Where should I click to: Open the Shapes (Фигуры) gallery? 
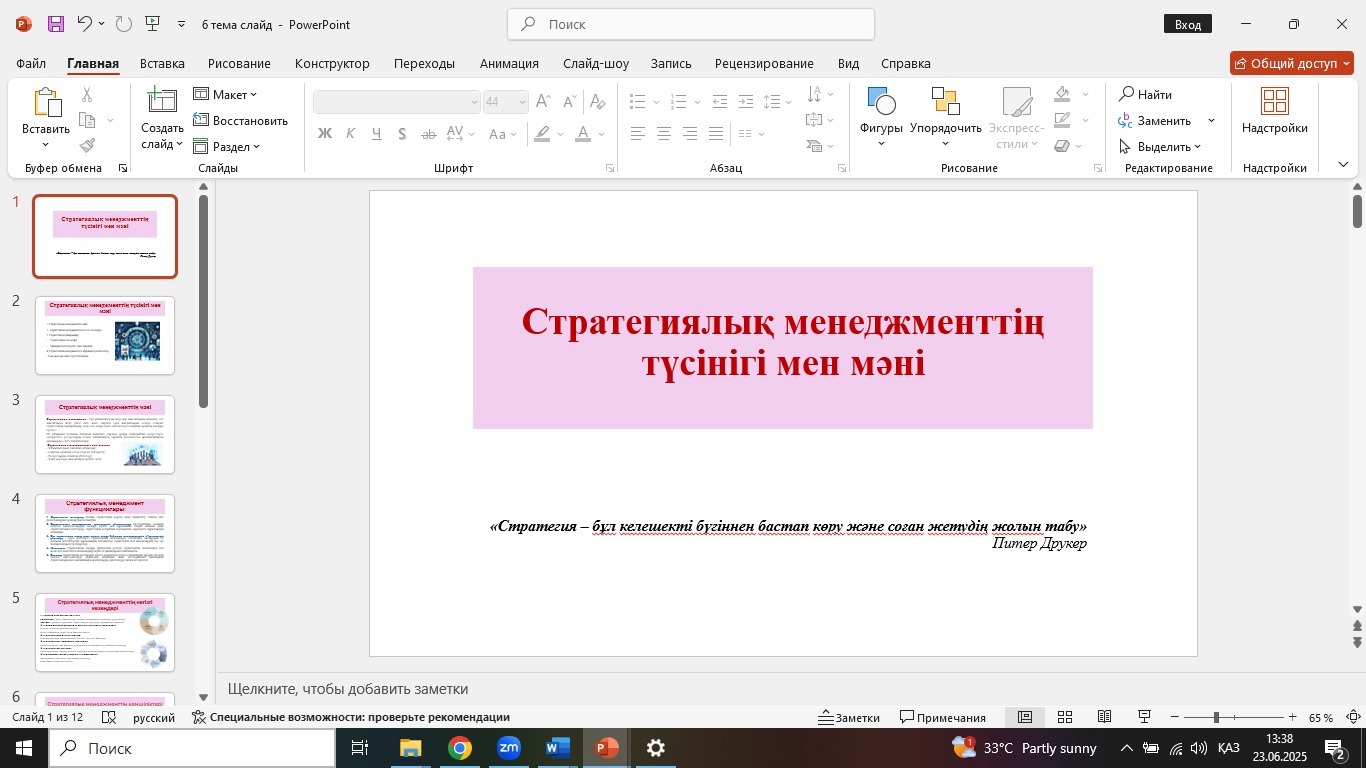(x=881, y=103)
